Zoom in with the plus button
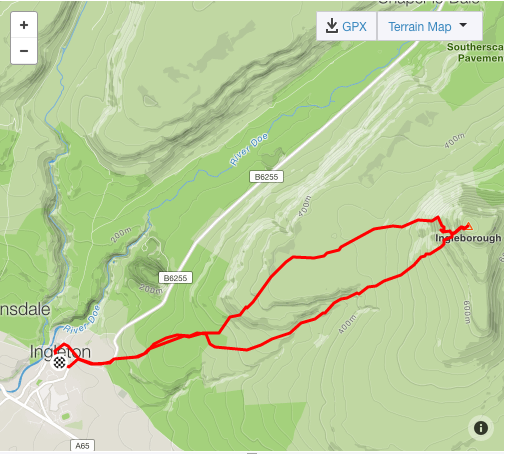 pos(24,25)
